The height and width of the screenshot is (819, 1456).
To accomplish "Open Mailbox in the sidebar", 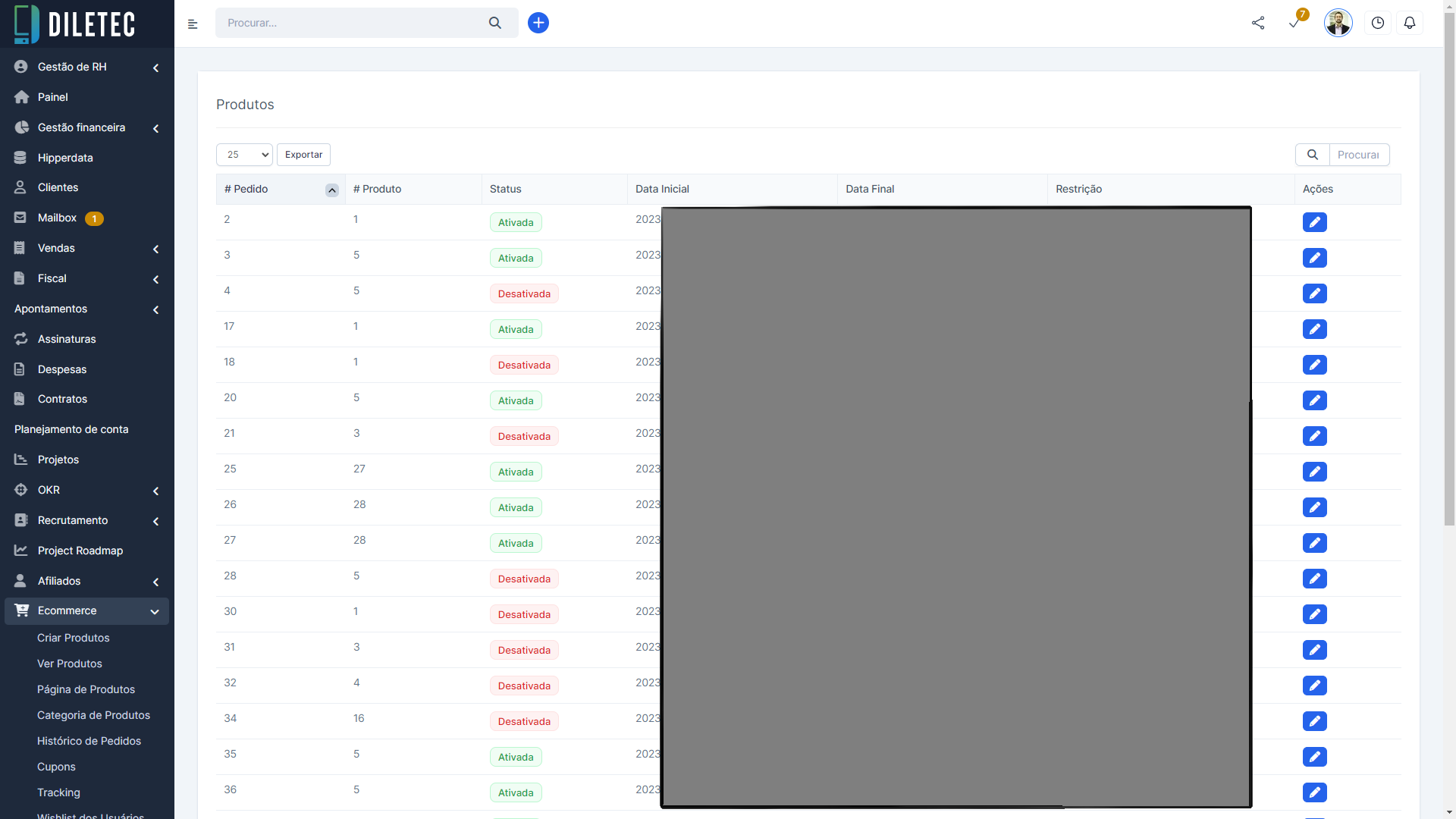I will click(x=58, y=218).
